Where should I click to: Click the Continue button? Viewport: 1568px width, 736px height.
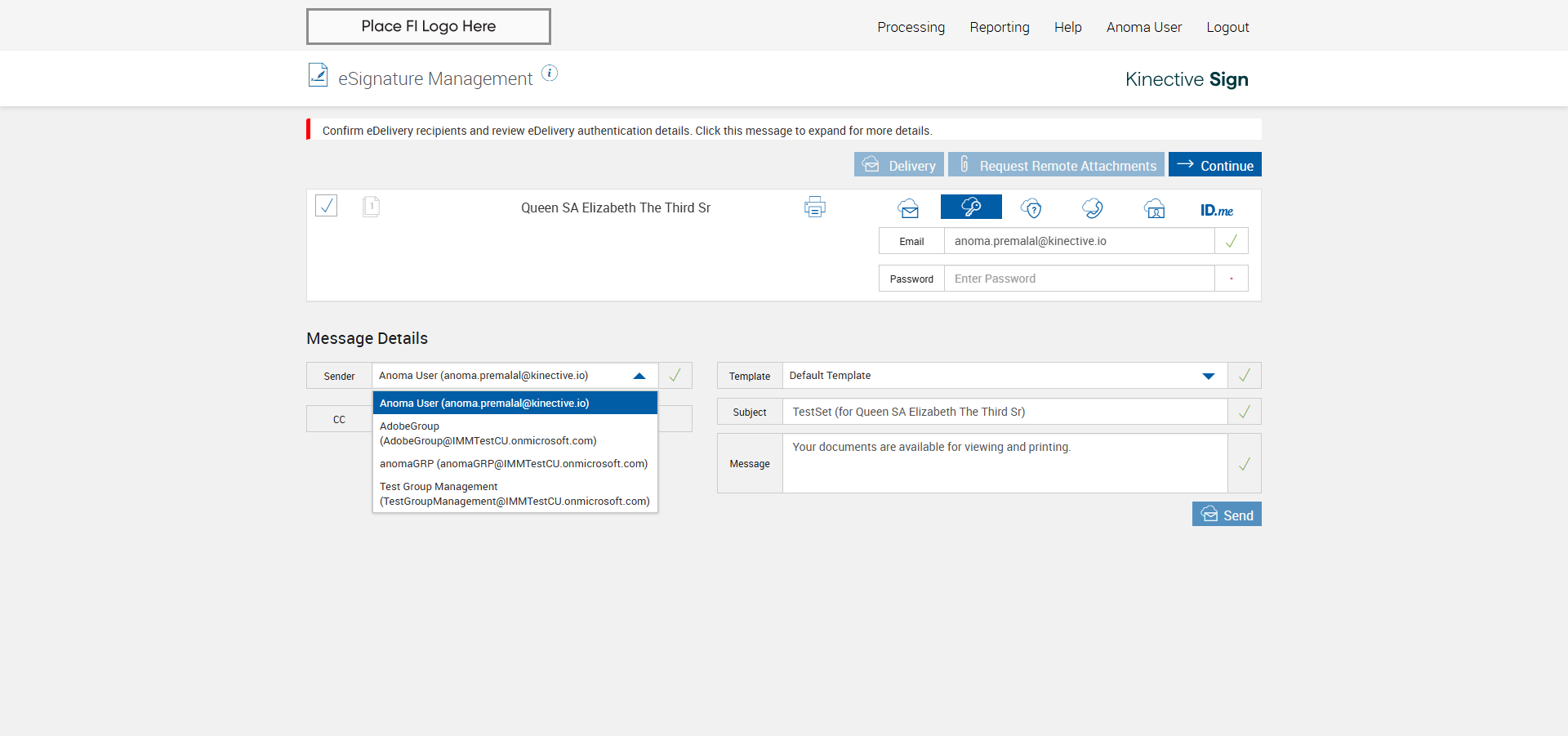tap(1214, 165)
